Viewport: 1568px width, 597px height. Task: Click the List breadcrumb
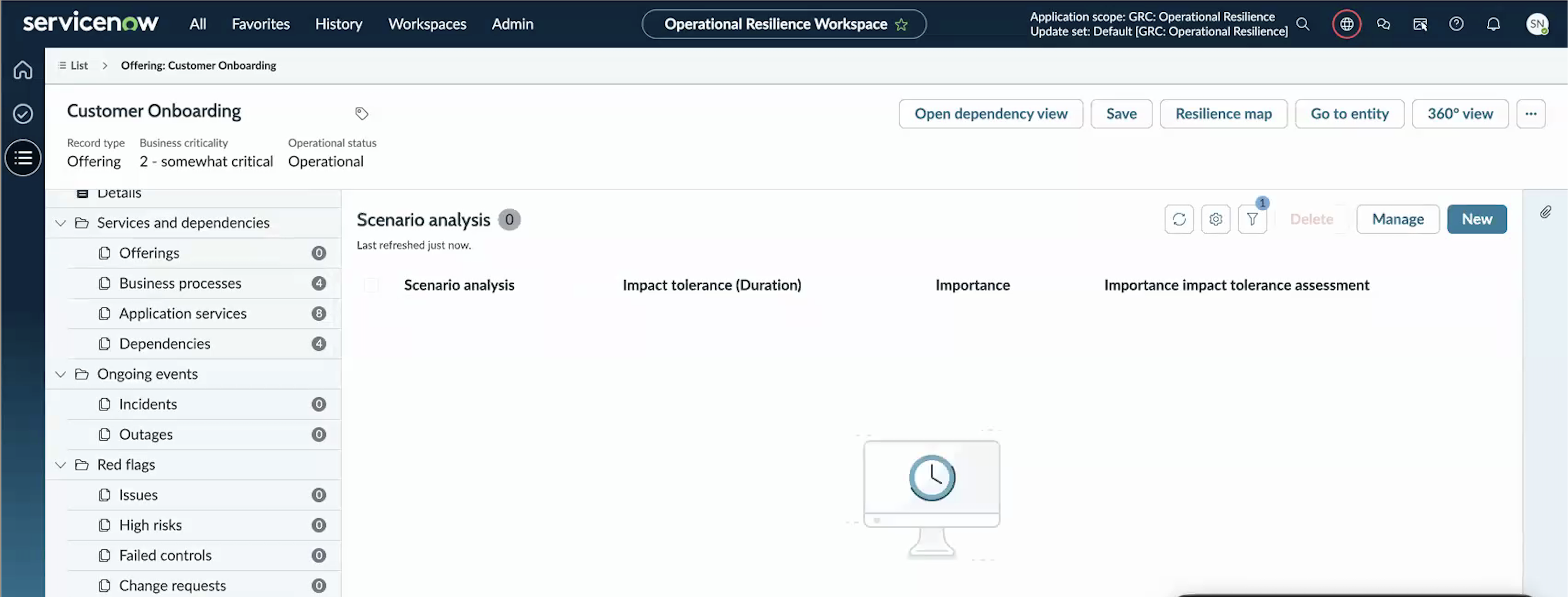[73, 65]
